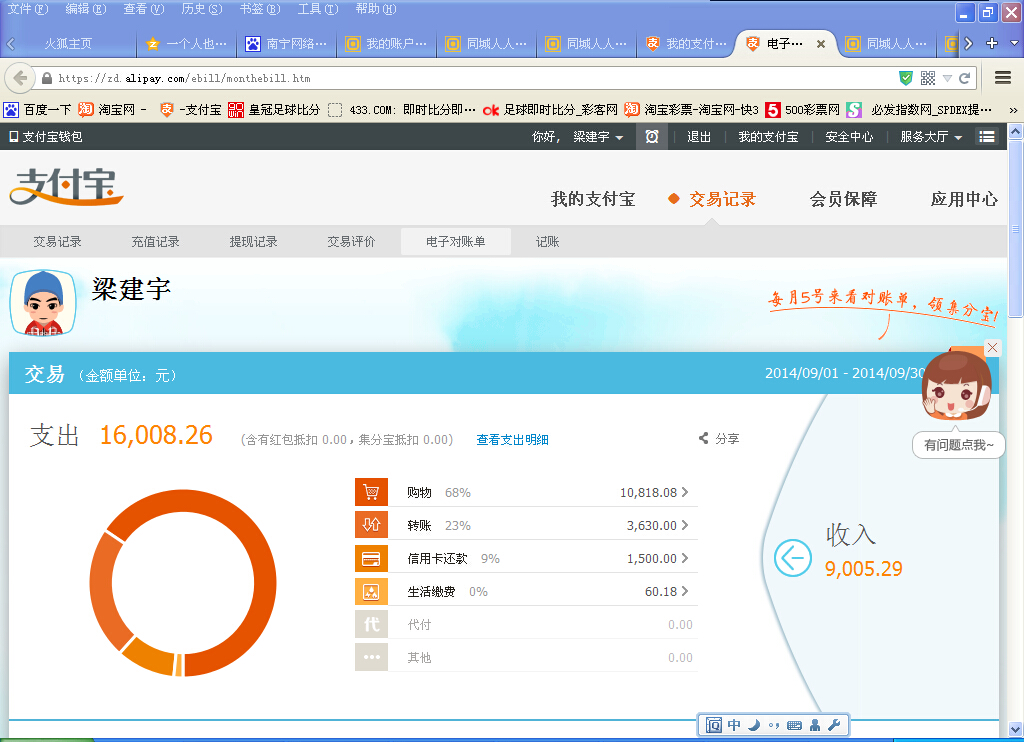Open the list icon right of 服务大厅
Image resolution: width=1024 pixels, height=742 pixels.
coord(987,137)
